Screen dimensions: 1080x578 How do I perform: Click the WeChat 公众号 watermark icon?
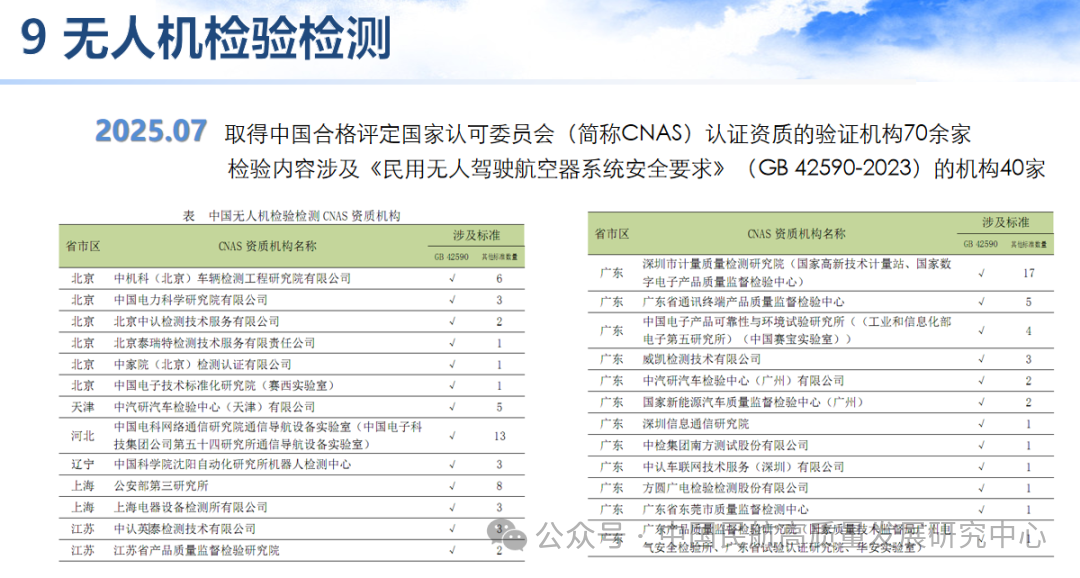[518, 537]
